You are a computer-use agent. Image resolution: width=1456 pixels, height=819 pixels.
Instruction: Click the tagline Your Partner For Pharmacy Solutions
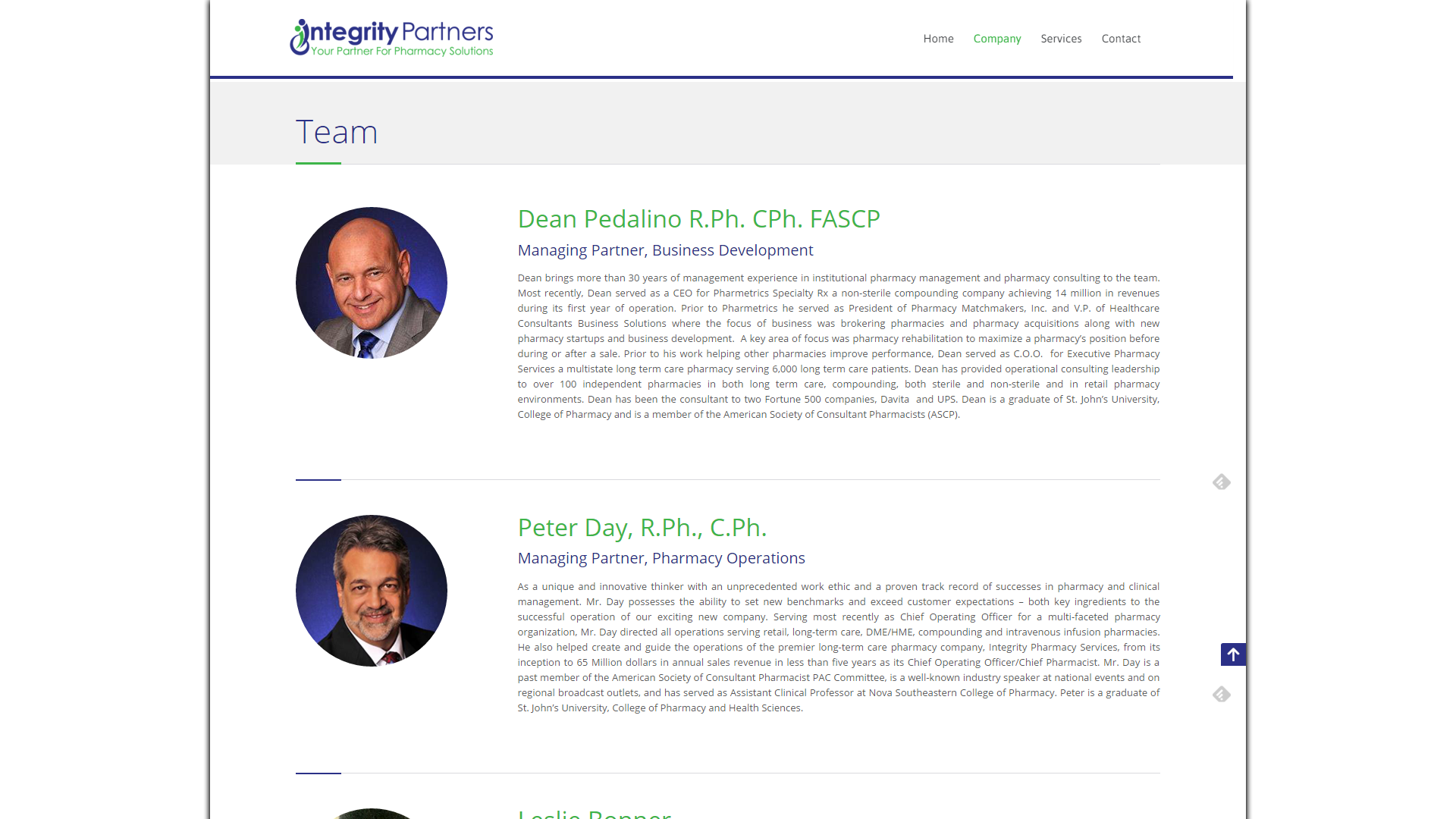click(x=402, y=52)
